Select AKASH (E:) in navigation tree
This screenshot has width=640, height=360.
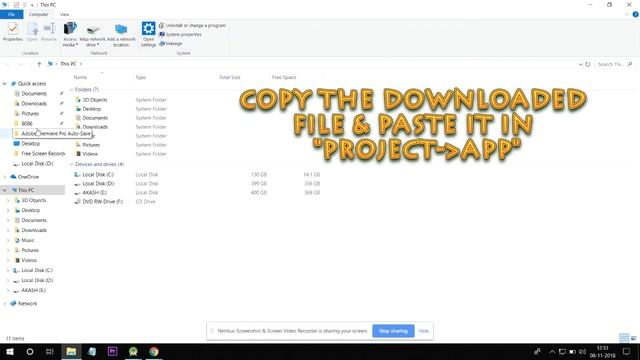coord(33,290)
